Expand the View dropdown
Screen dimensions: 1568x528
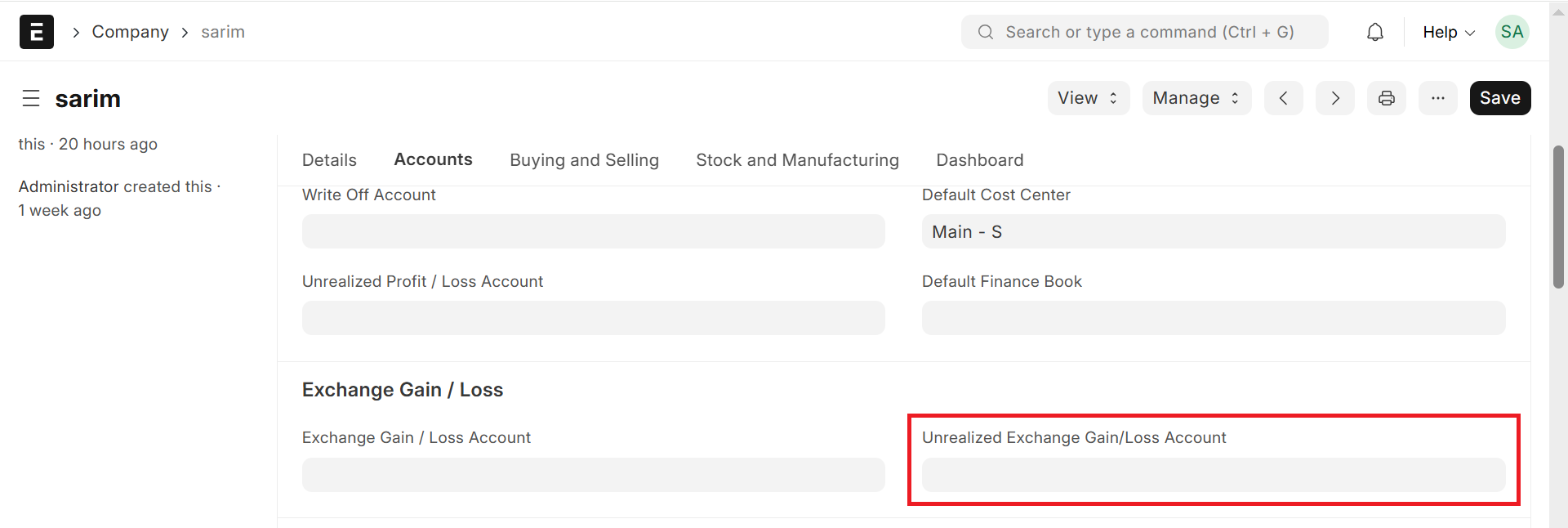click(x=1088, y=98)
